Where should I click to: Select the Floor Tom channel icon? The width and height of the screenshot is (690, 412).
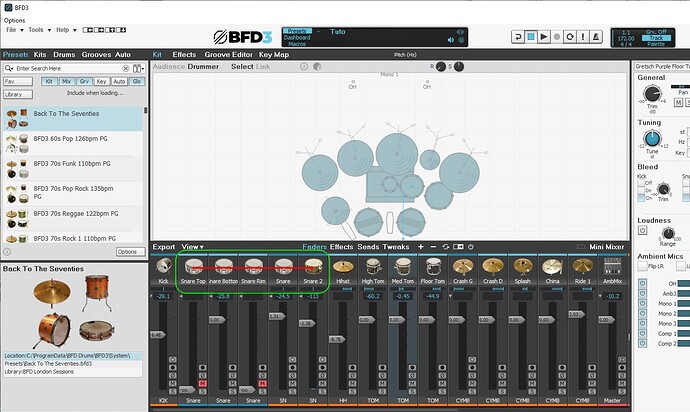click(433, 267)
